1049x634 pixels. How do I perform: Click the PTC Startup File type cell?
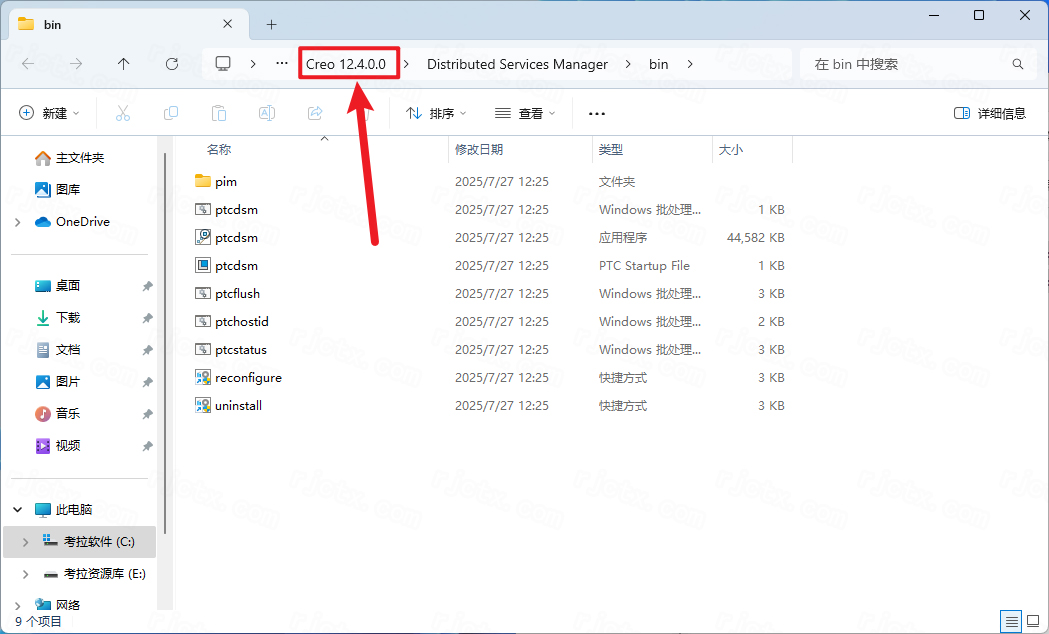(x=644, y=266)
